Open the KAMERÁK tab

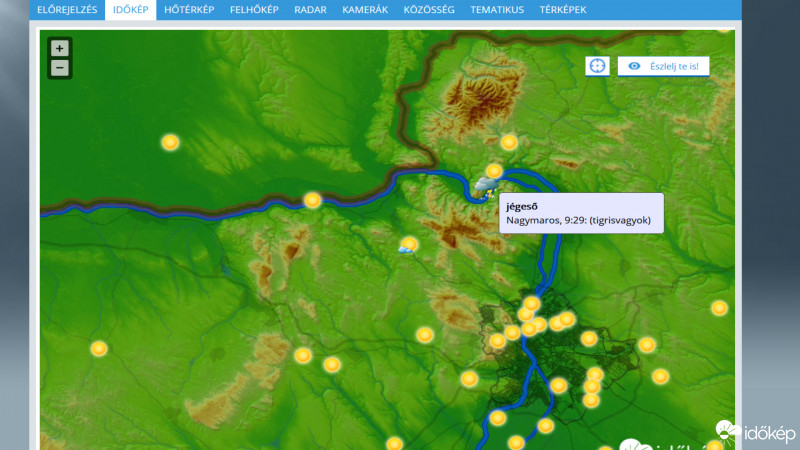click(365, 10)
